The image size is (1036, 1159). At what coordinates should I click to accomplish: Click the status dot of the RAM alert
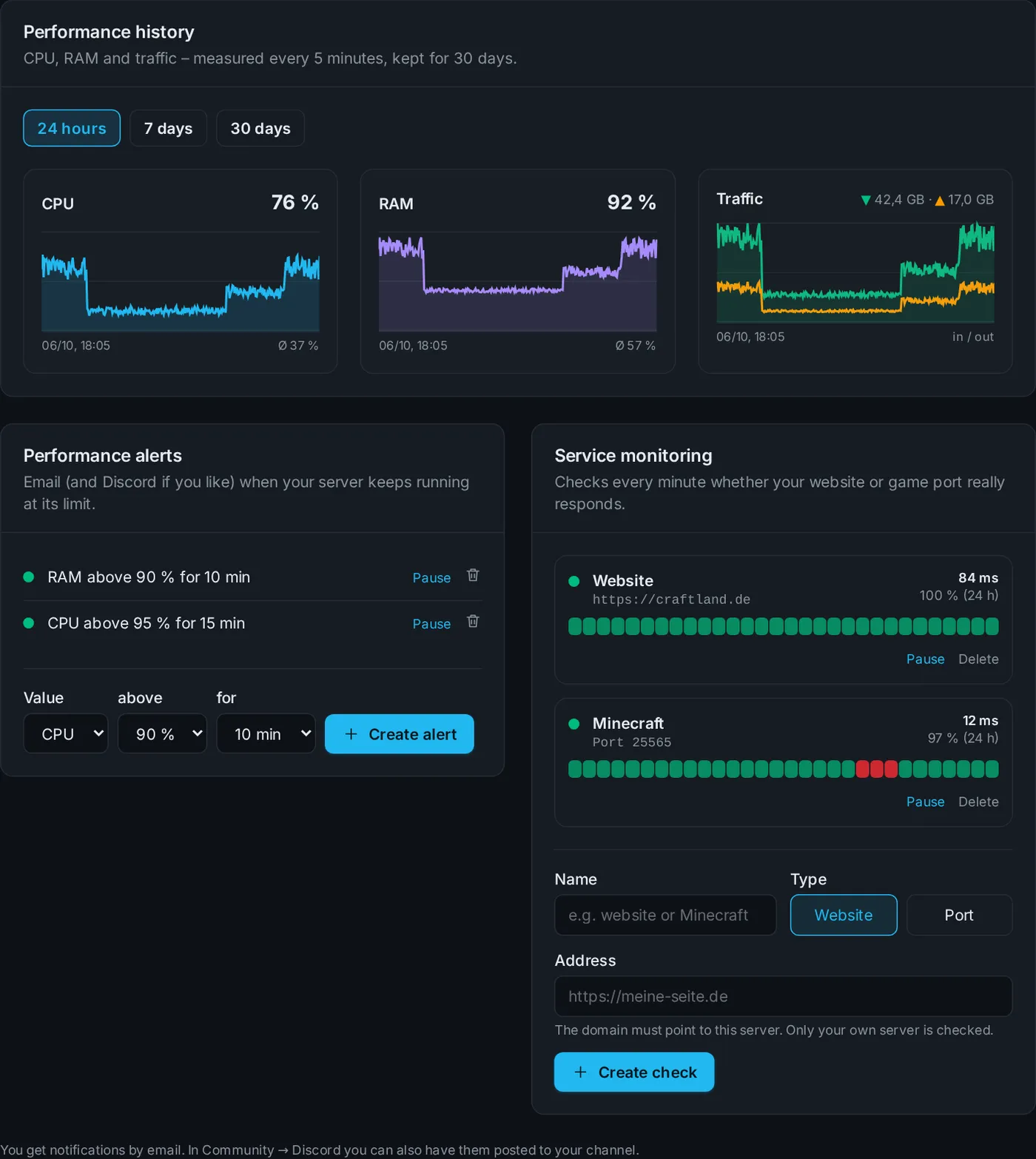(x=29, y=577)
